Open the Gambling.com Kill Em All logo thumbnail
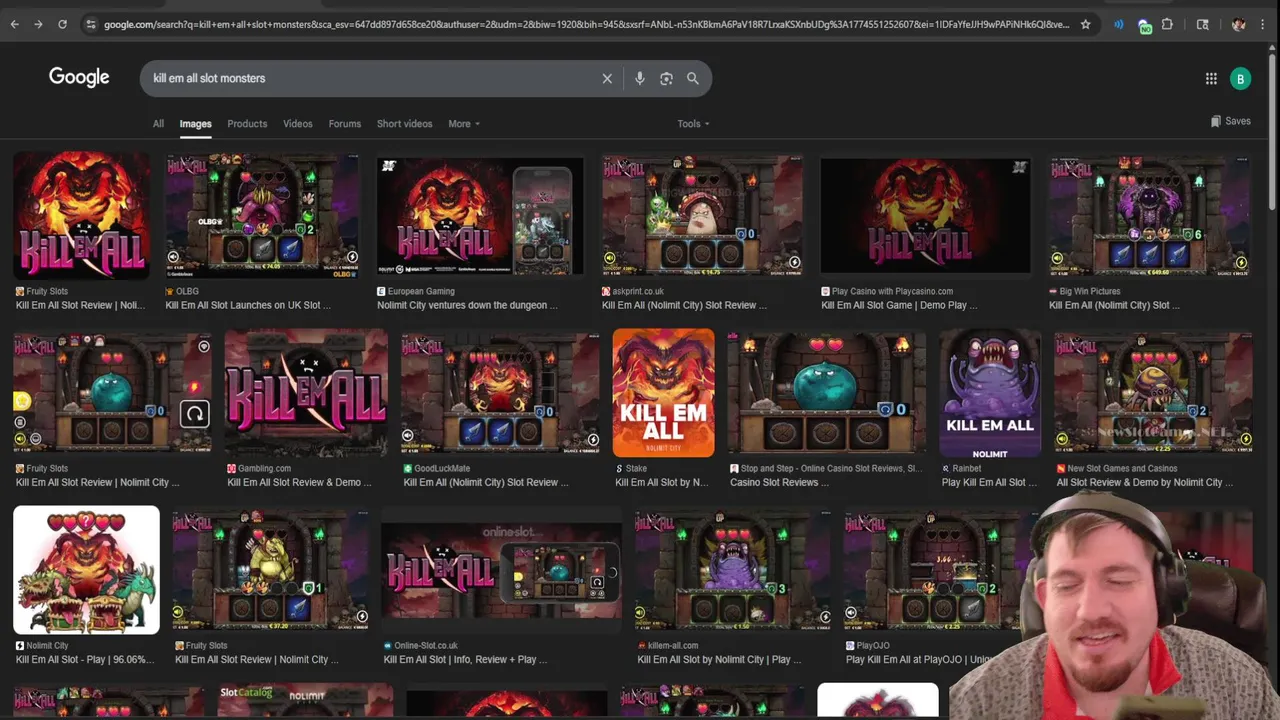The width and height of the screenshot is (1280, 720). (306, 393)
